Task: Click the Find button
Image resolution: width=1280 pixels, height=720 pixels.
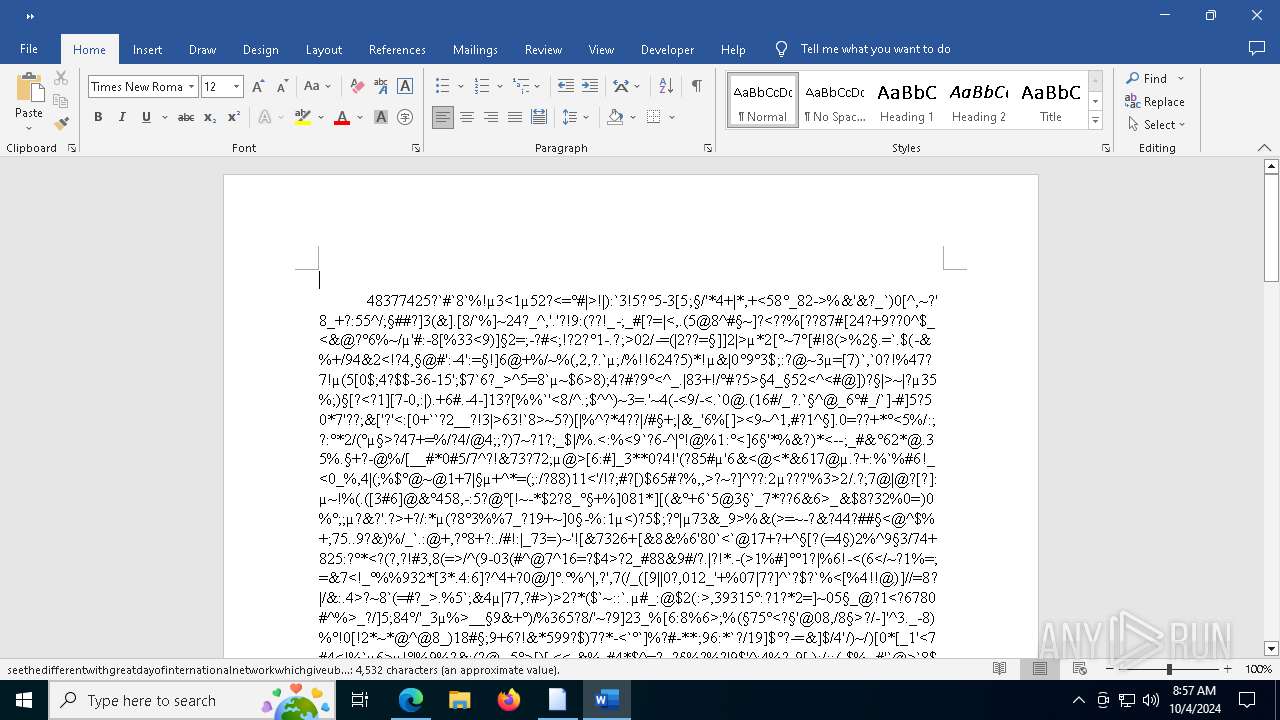Action: (x=1146, y=78)
